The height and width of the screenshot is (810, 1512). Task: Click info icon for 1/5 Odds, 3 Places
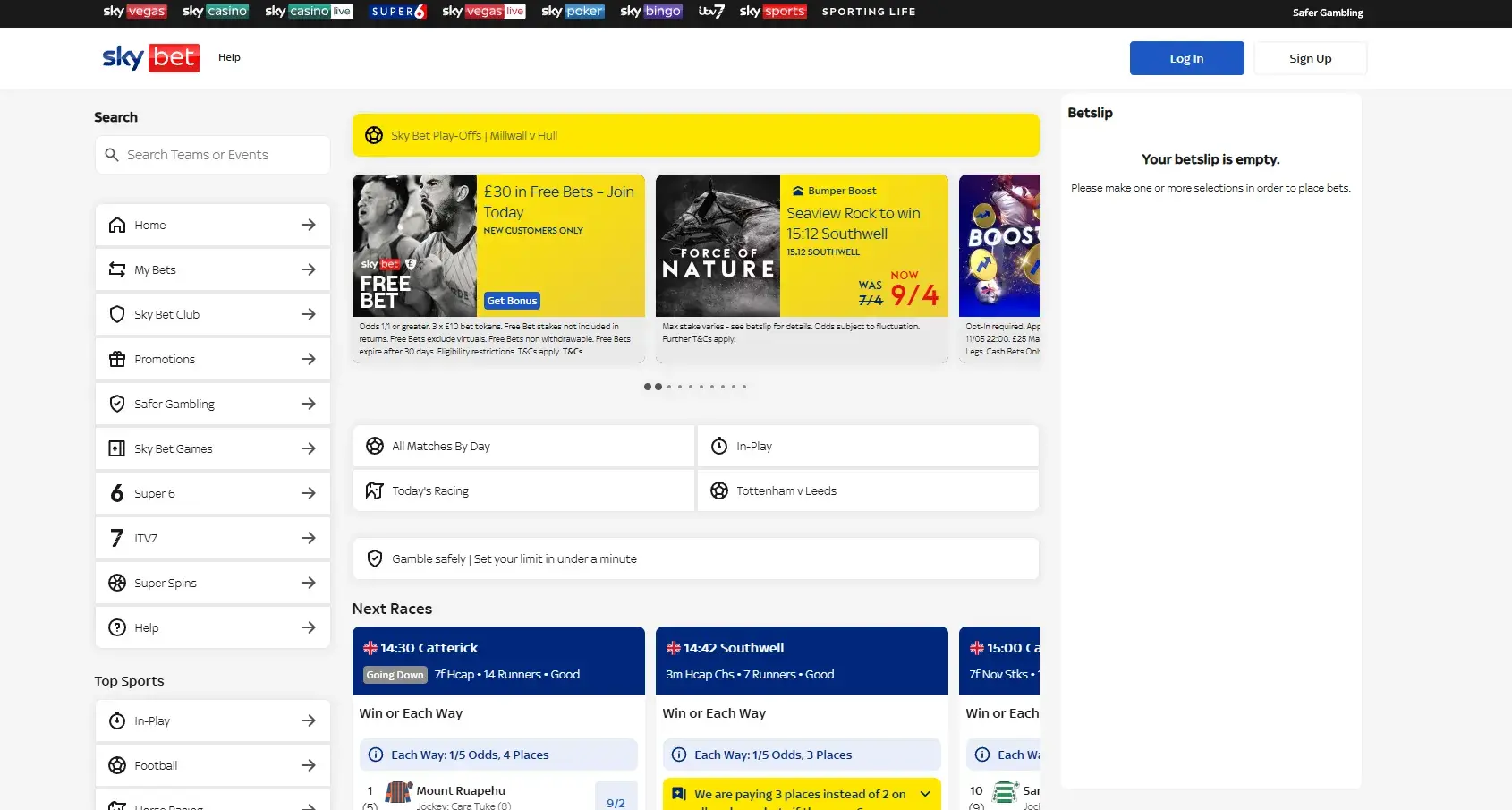(x=679, y=755)
